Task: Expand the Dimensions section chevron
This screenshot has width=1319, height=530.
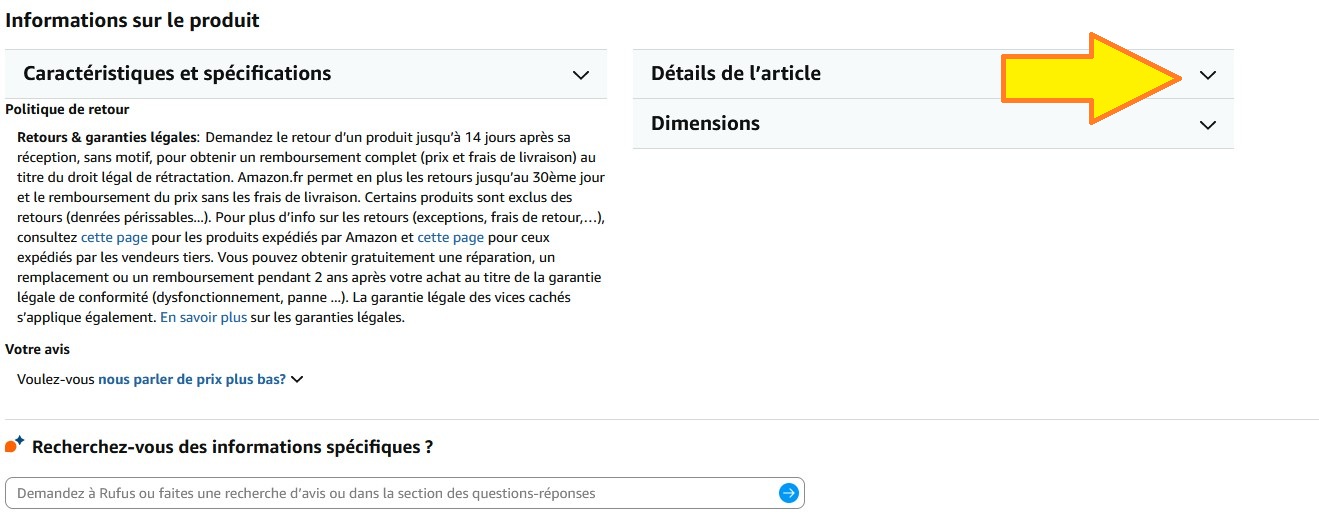Action: [1208, 125]
